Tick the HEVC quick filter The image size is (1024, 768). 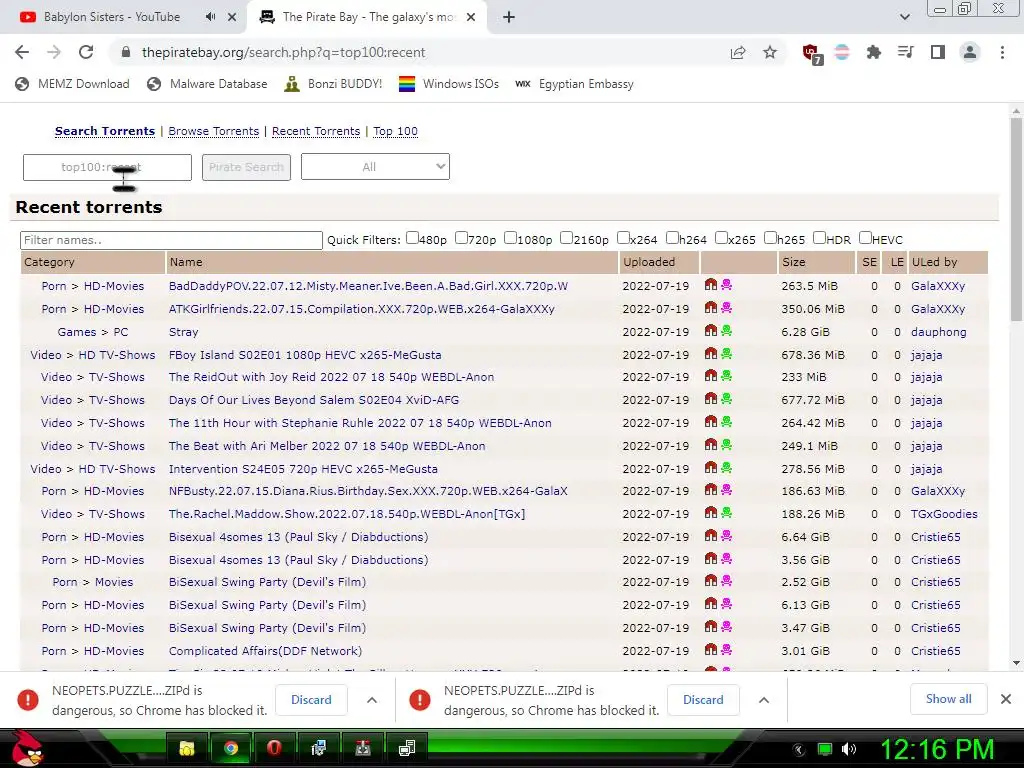click(x=865, y=238)
